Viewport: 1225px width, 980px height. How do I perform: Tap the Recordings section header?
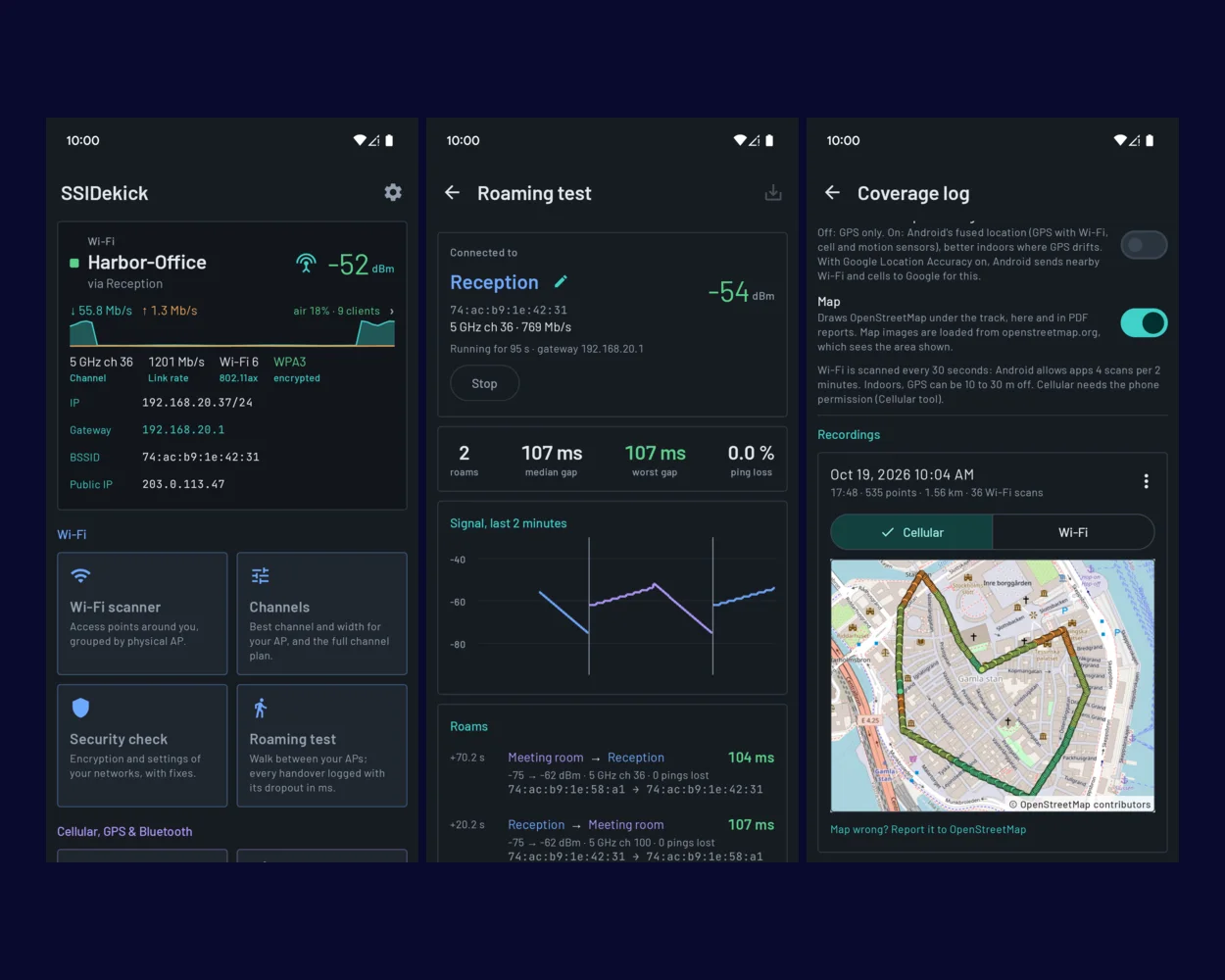(849, 434)
